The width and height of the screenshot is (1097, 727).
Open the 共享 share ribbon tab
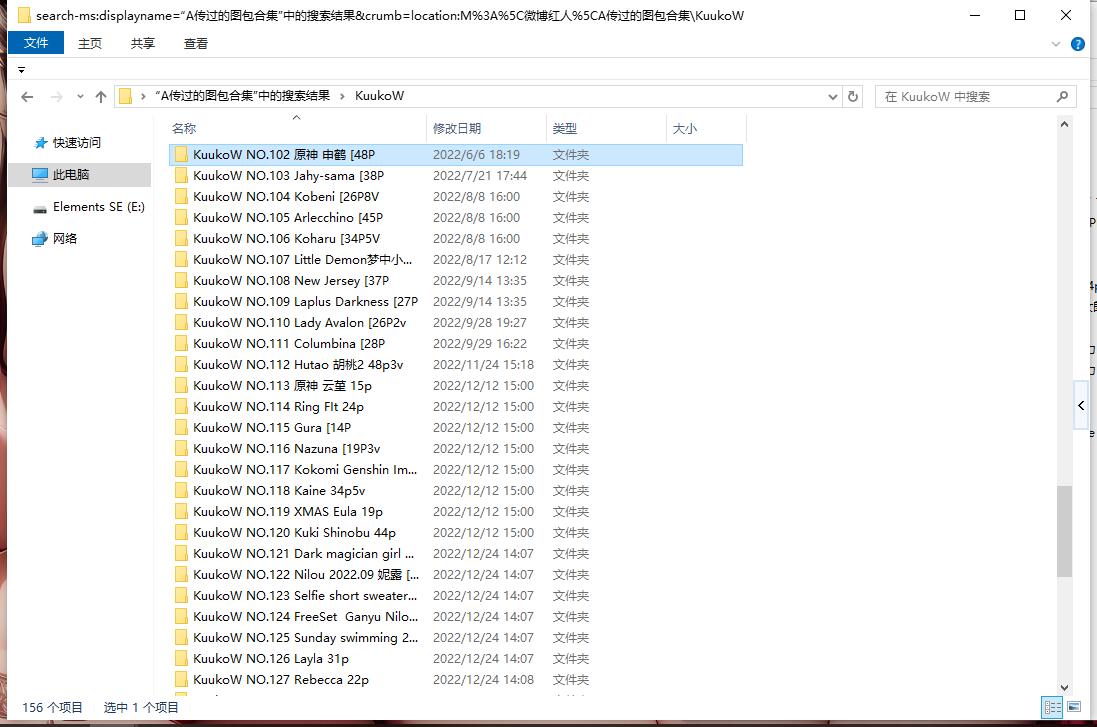click(x=143, y=43)
